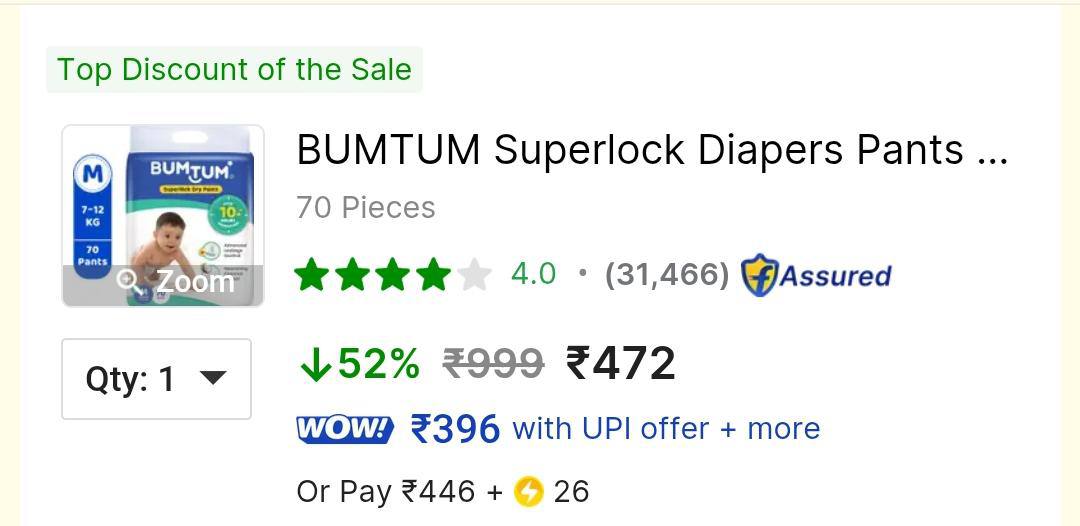Click the fourth green rating star
1080x526 pixels.
point(434,275)
